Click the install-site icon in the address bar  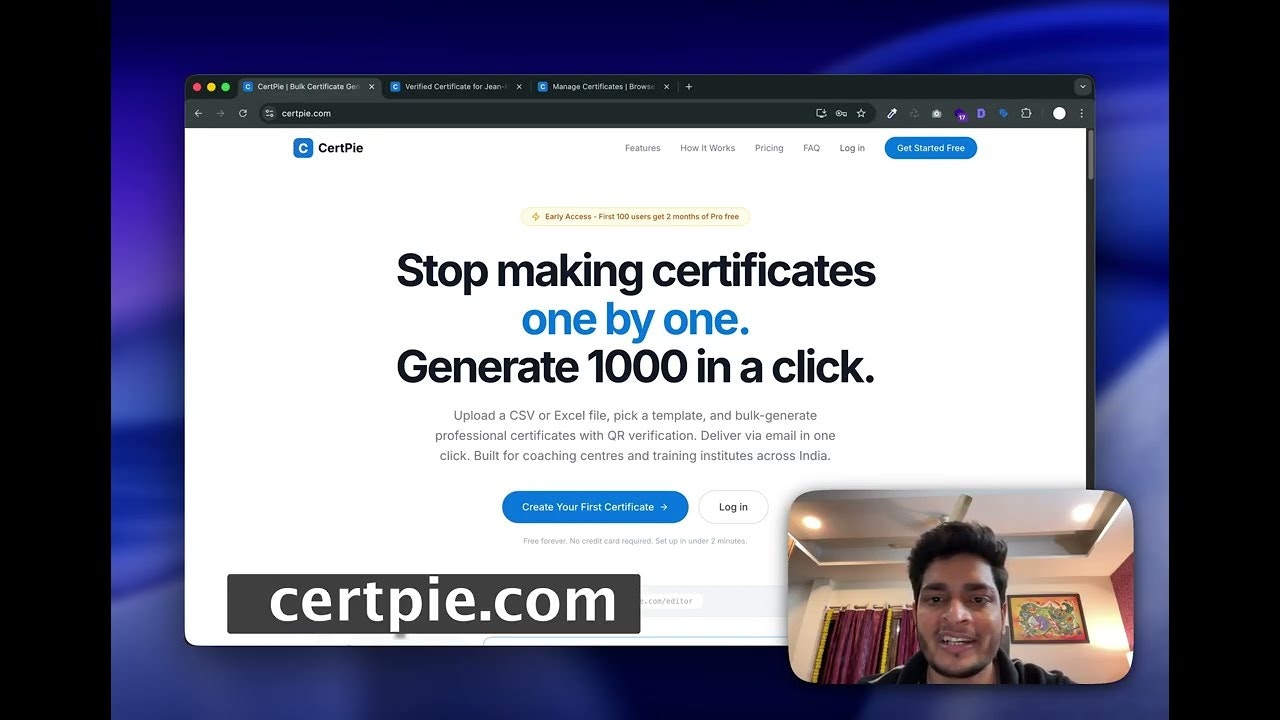tap(821, 113)
